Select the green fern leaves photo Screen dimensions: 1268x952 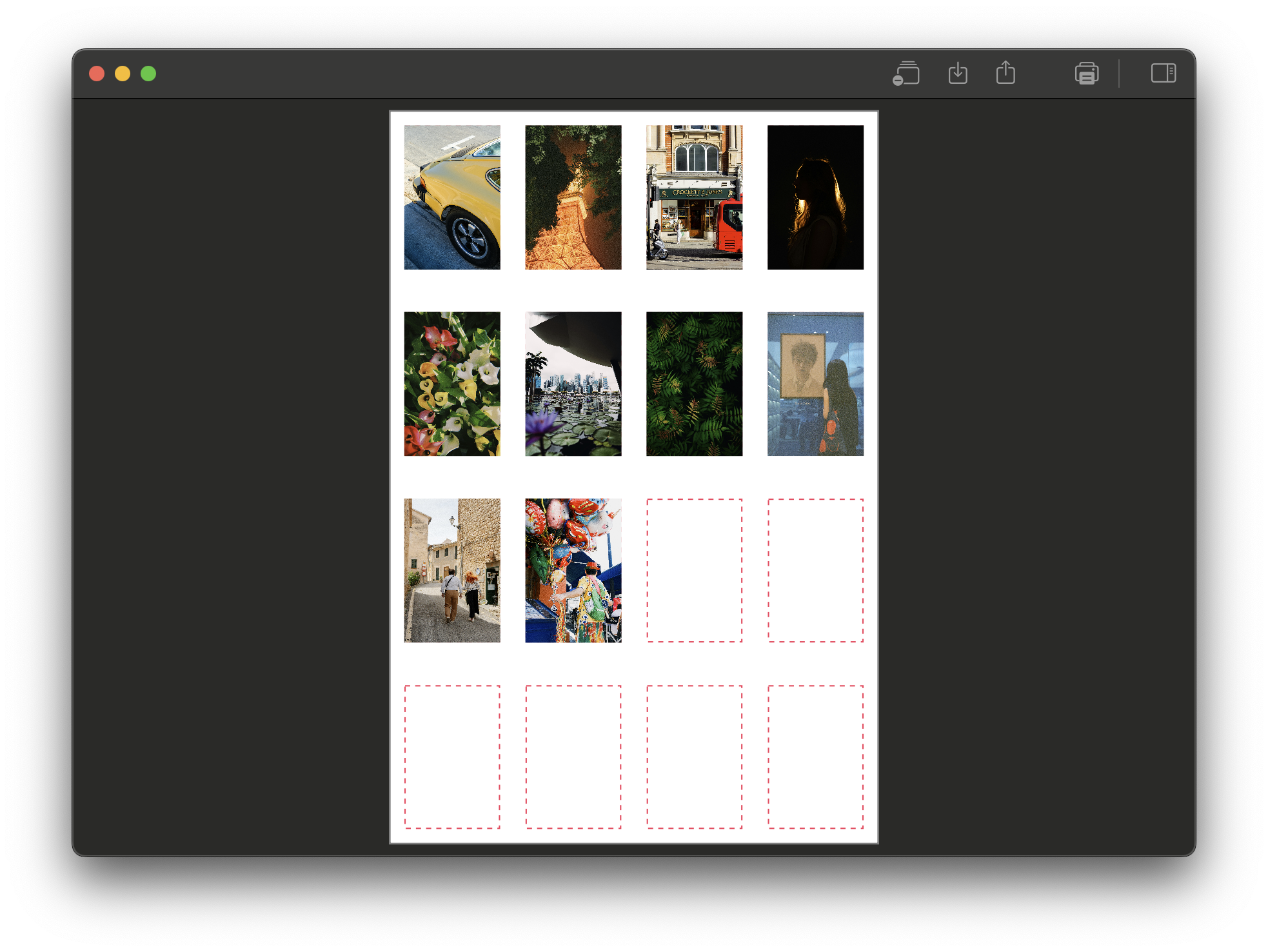coord(695,384)
